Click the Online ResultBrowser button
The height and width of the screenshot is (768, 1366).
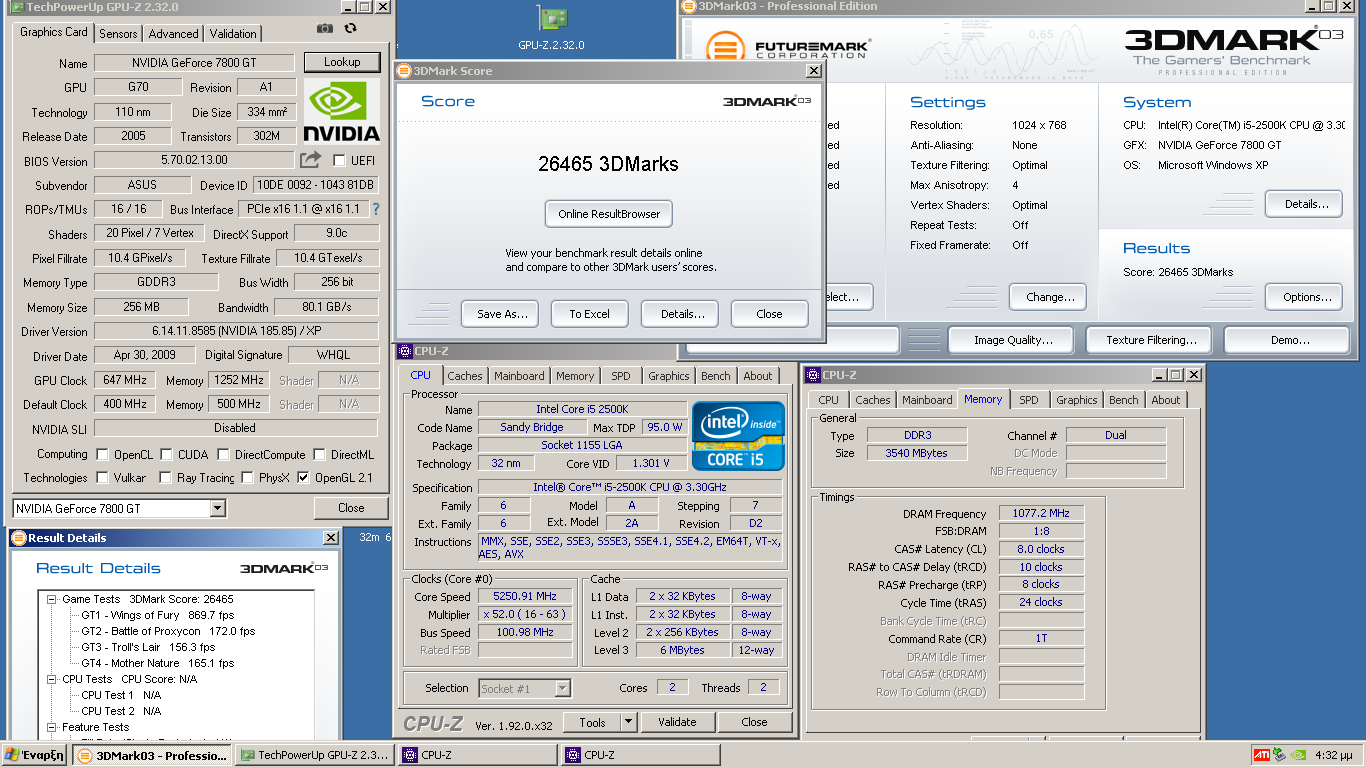[x=609, y=214]
